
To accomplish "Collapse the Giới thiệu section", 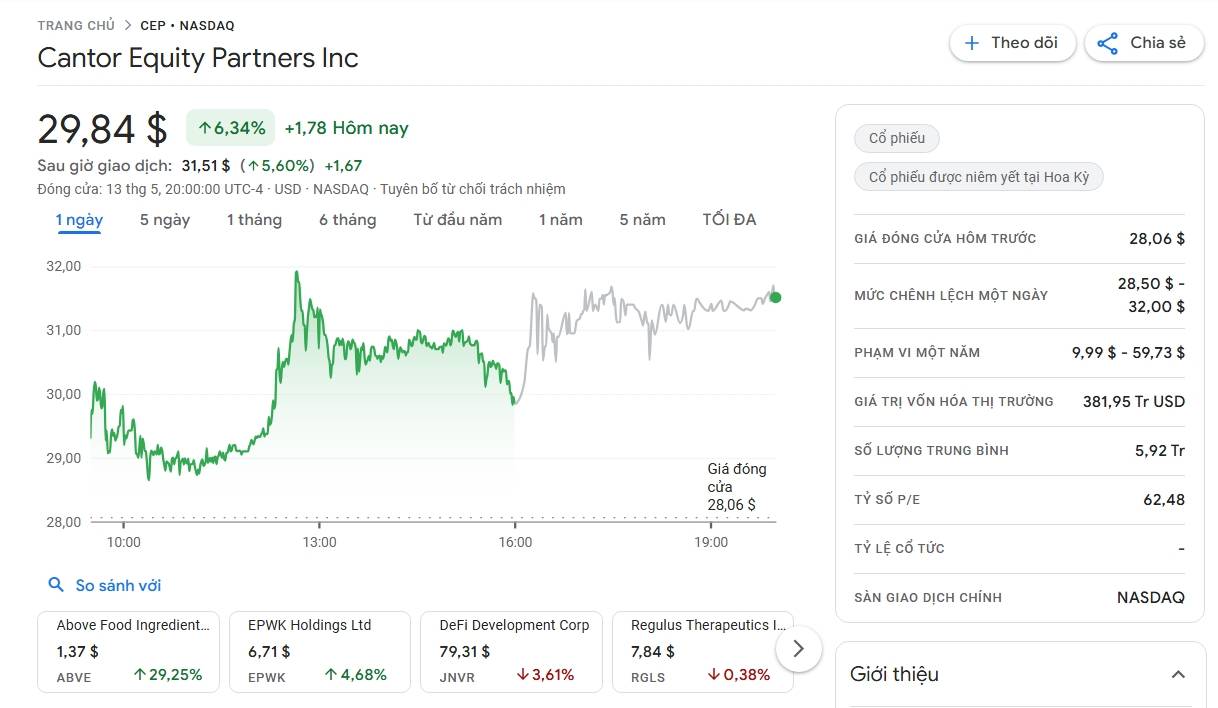I will pos(1178,674).
